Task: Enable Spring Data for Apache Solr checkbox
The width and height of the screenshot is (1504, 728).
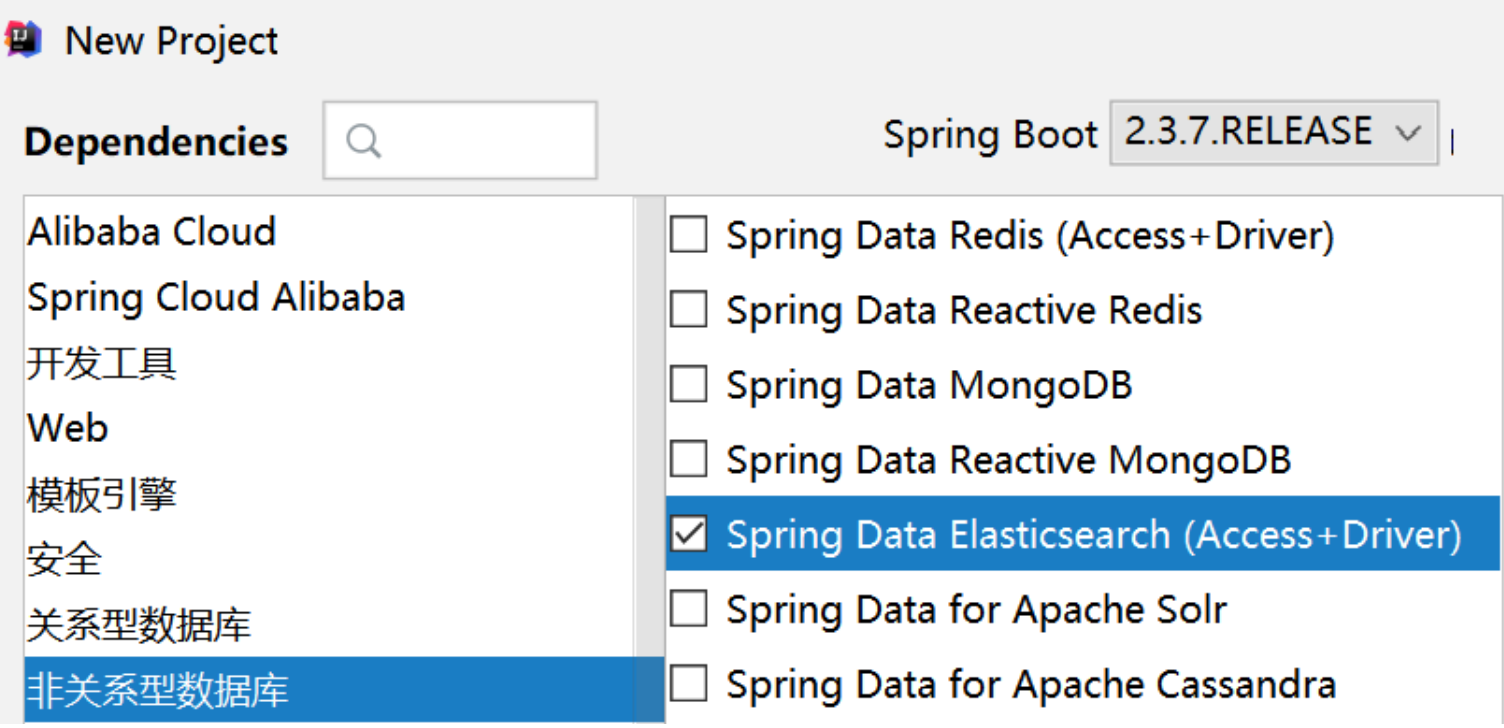Action: (x=688, y=610)
